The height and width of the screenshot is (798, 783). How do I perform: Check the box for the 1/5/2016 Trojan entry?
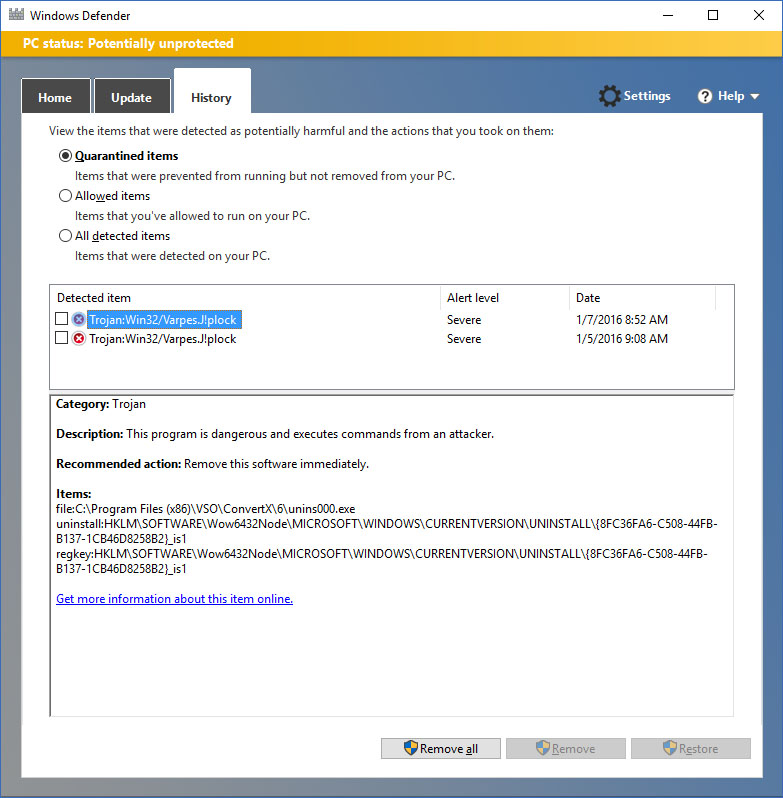62,338
